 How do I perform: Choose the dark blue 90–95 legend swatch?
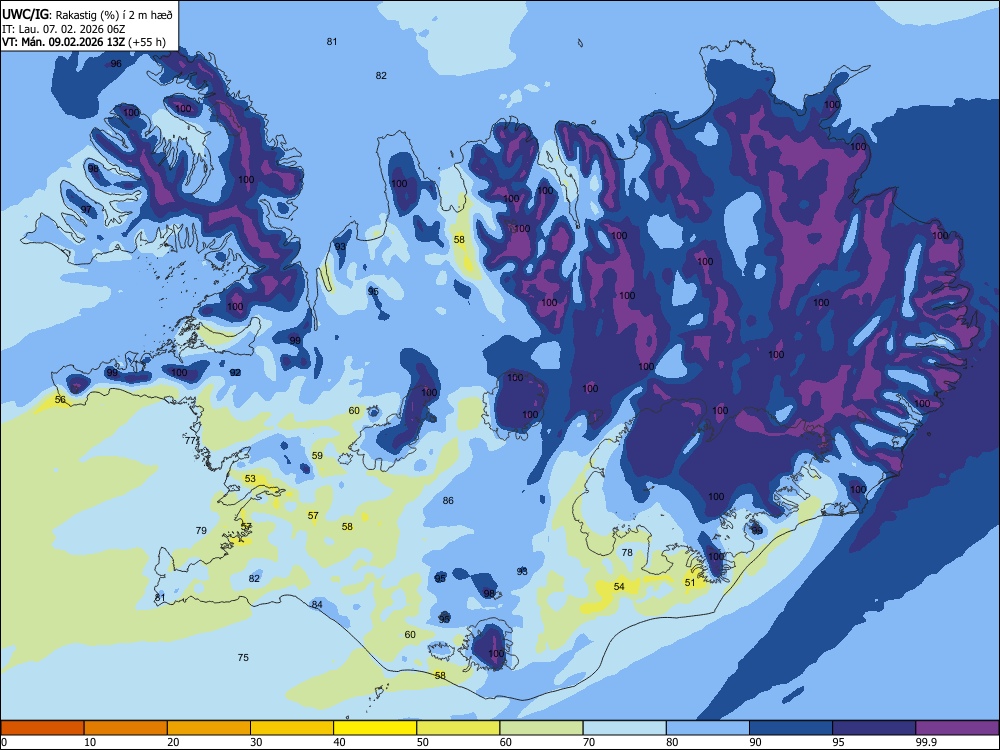pyautogui.click(x=791, y=728)
